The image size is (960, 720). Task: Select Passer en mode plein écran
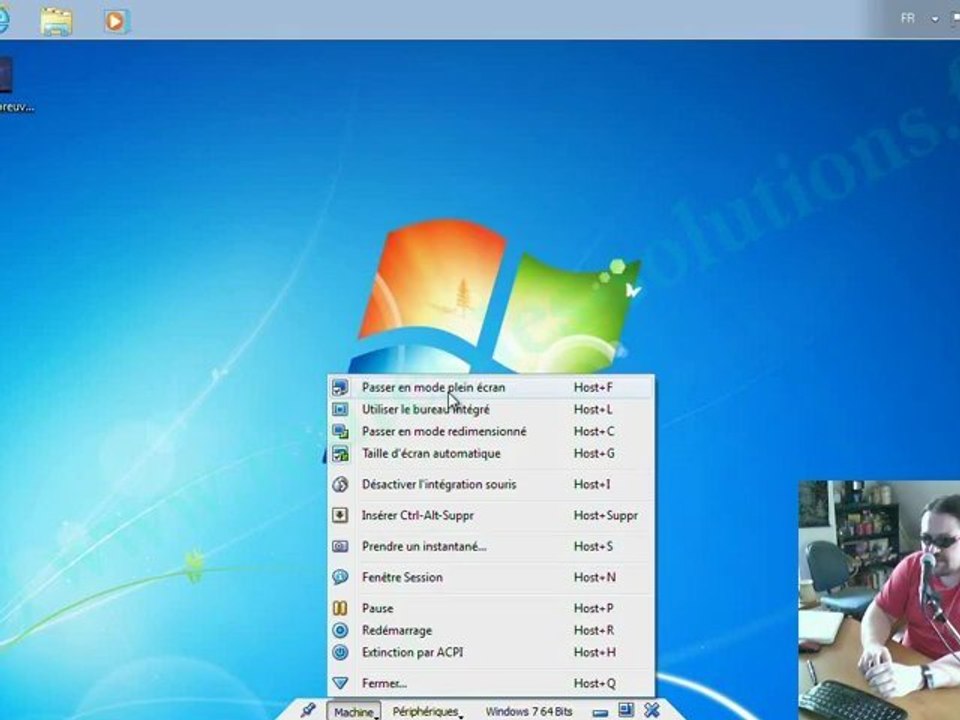coord(491,387)
